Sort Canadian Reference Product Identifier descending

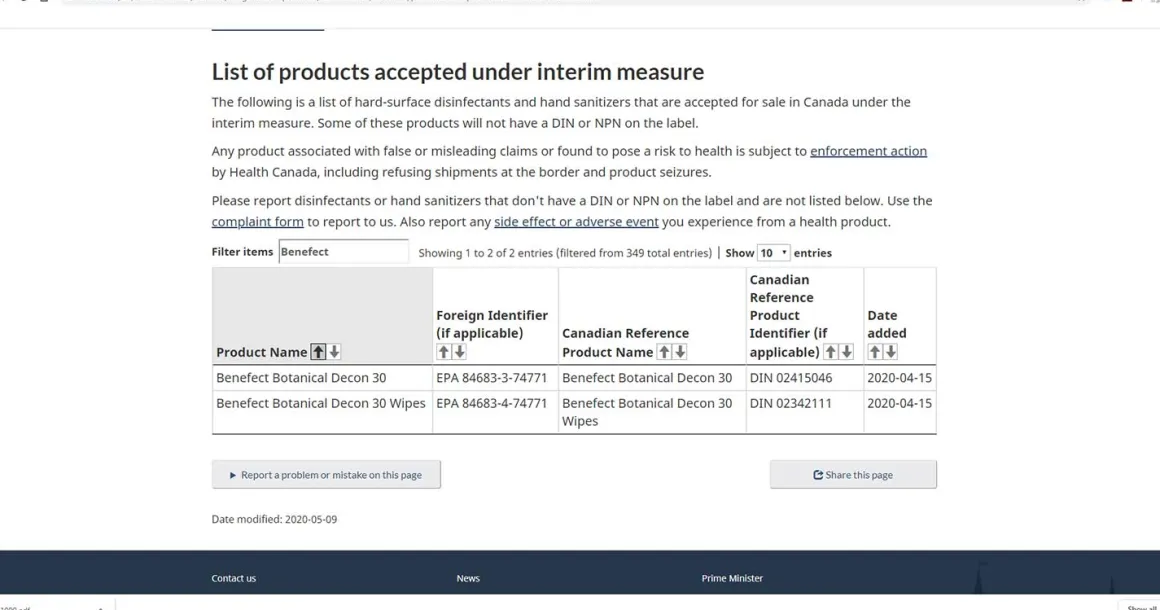click(846, 352)
